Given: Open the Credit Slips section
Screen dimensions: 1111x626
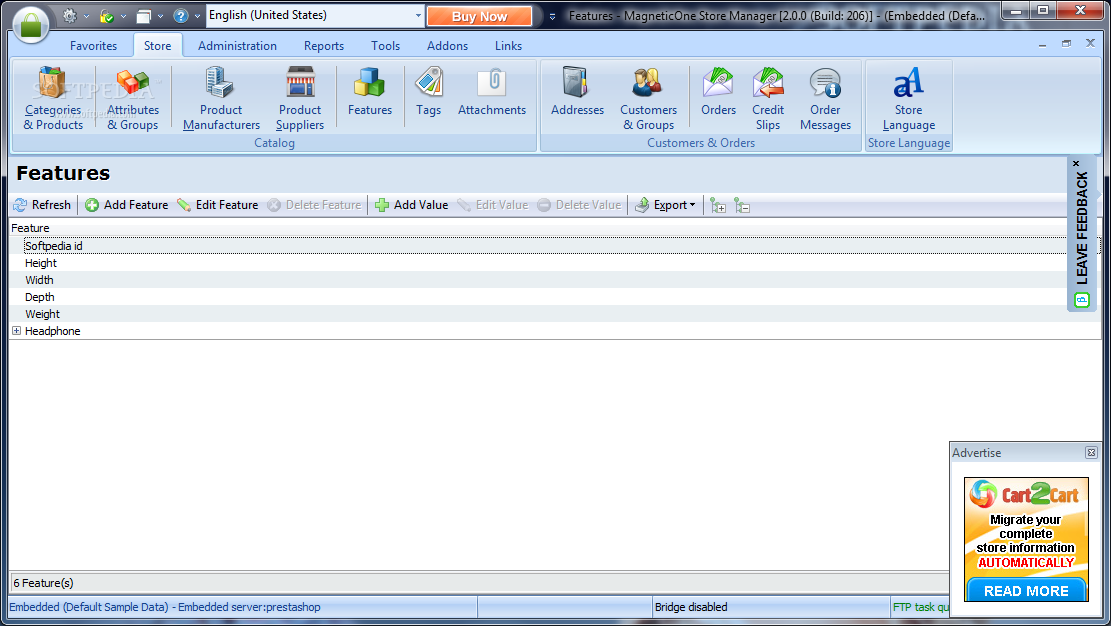Looking at the screenshot, I should coord(768,99).
